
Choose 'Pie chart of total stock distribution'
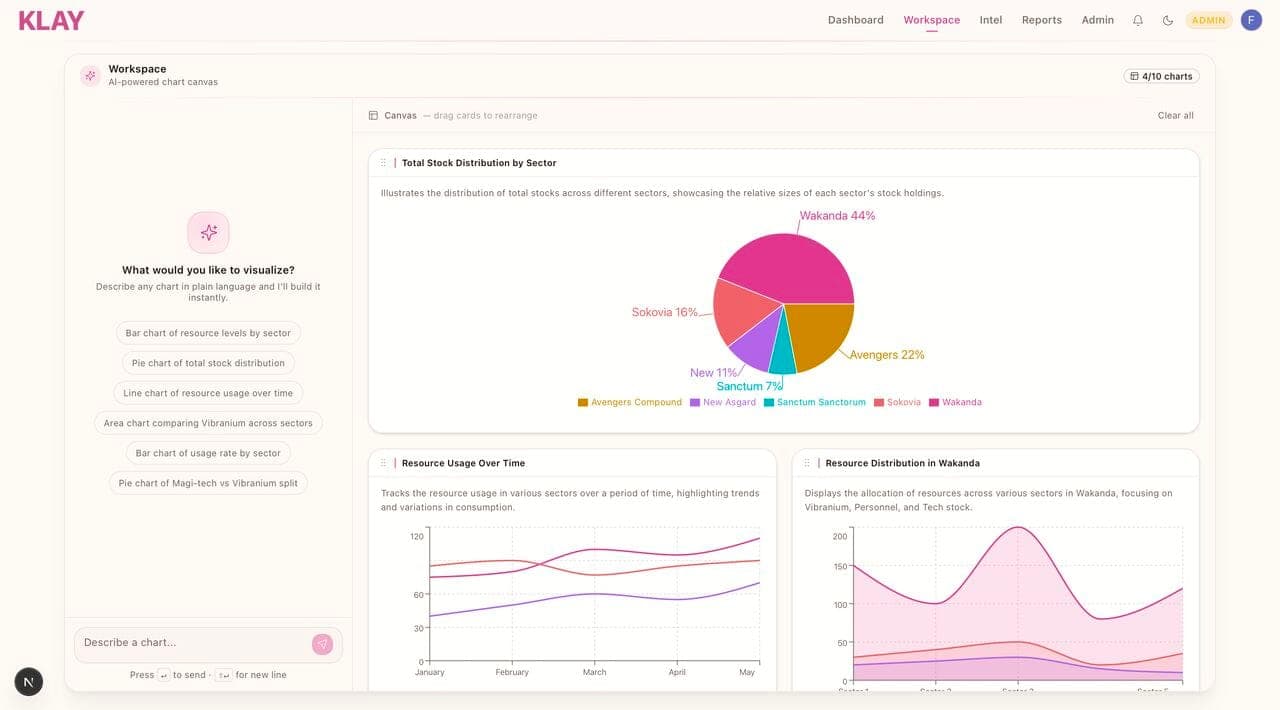click(x=208, y=363)
